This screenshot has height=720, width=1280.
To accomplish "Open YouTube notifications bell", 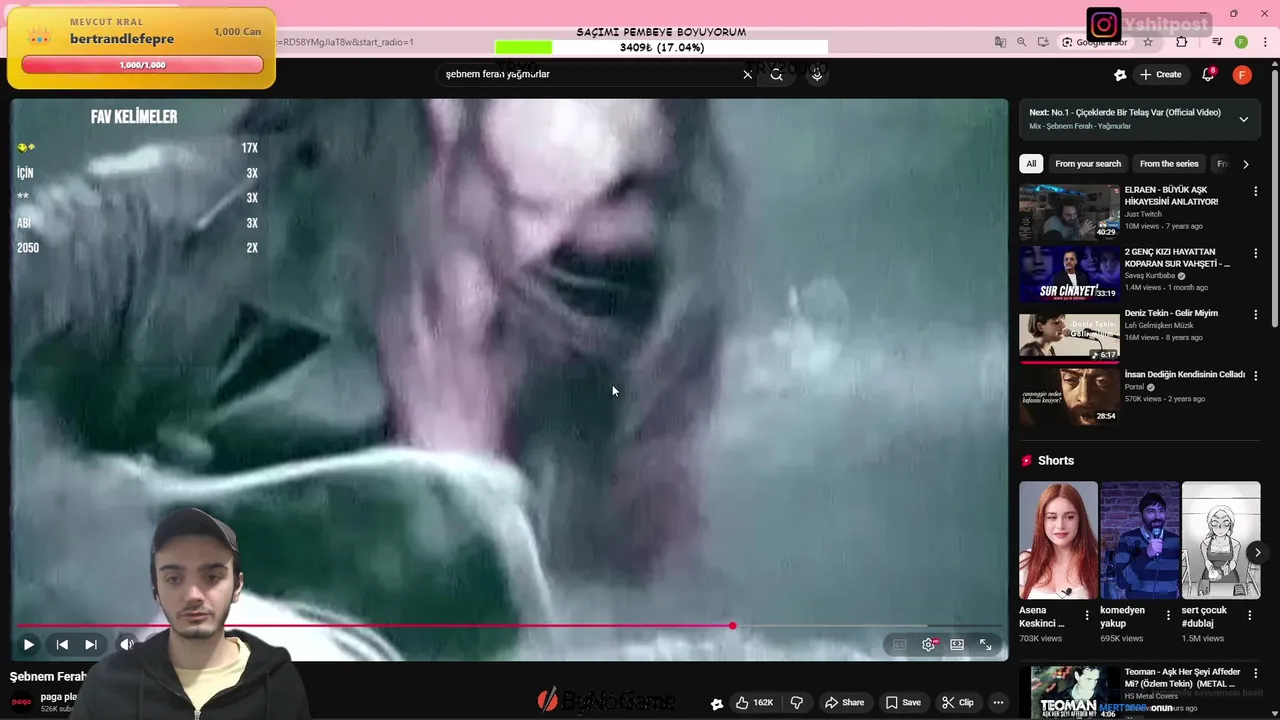I will 1208,75.
